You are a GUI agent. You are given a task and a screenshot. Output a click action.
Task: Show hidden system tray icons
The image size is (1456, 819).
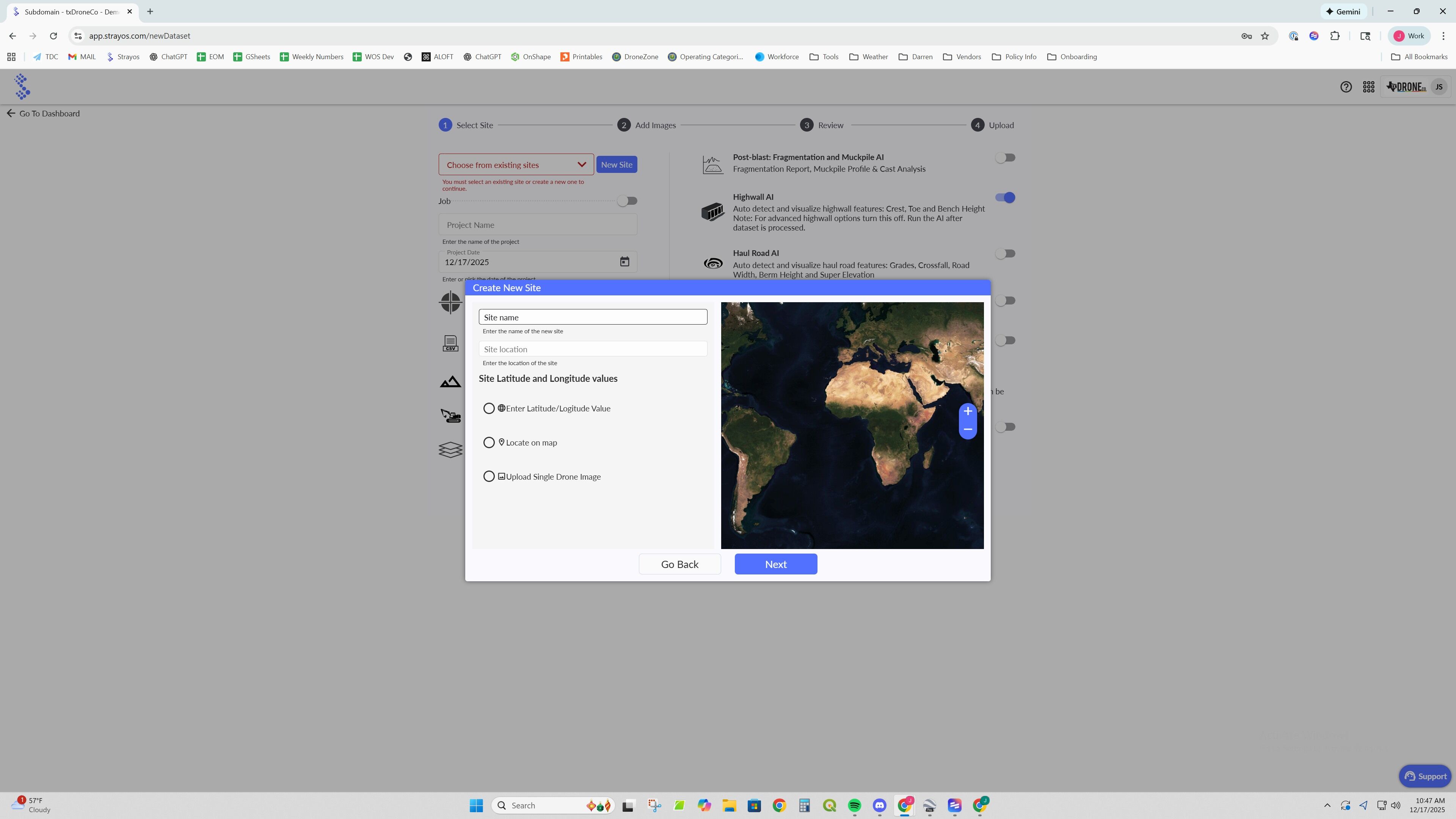point(1327,805)
